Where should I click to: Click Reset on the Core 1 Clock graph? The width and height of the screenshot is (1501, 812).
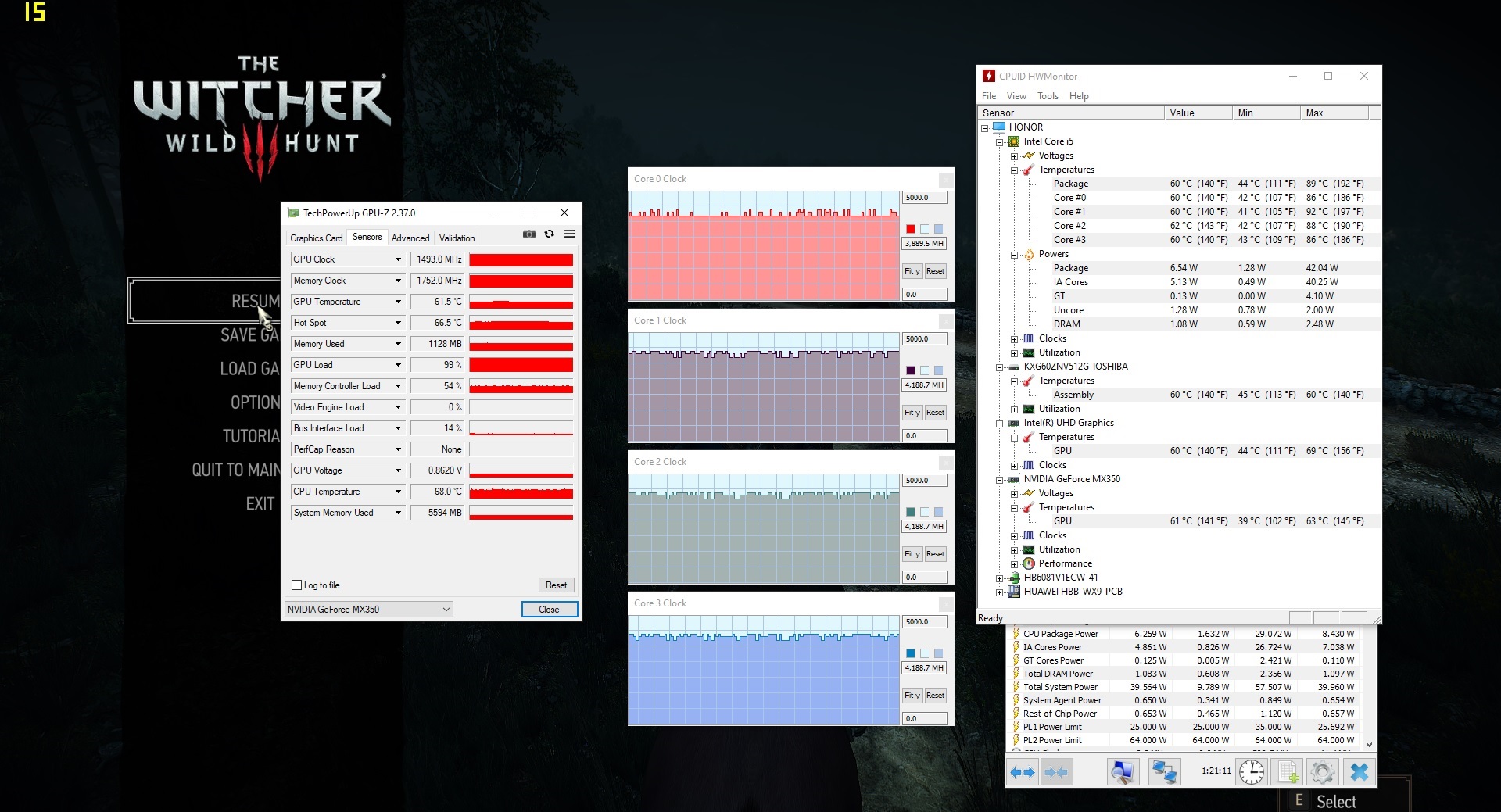(x=935, y=413)
